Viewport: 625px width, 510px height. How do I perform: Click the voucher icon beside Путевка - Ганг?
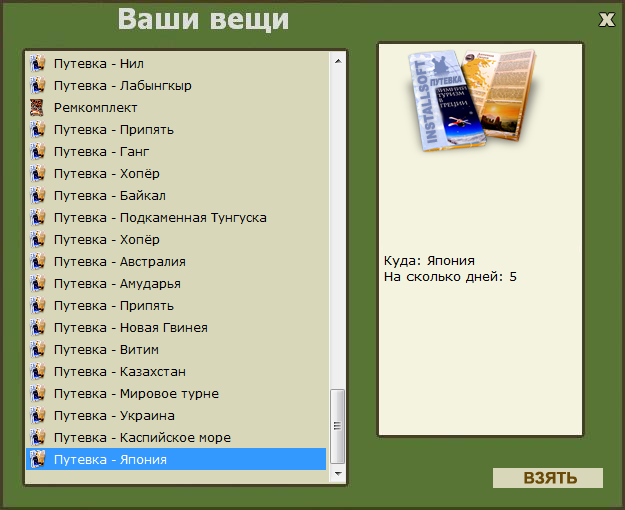[37, 152]
